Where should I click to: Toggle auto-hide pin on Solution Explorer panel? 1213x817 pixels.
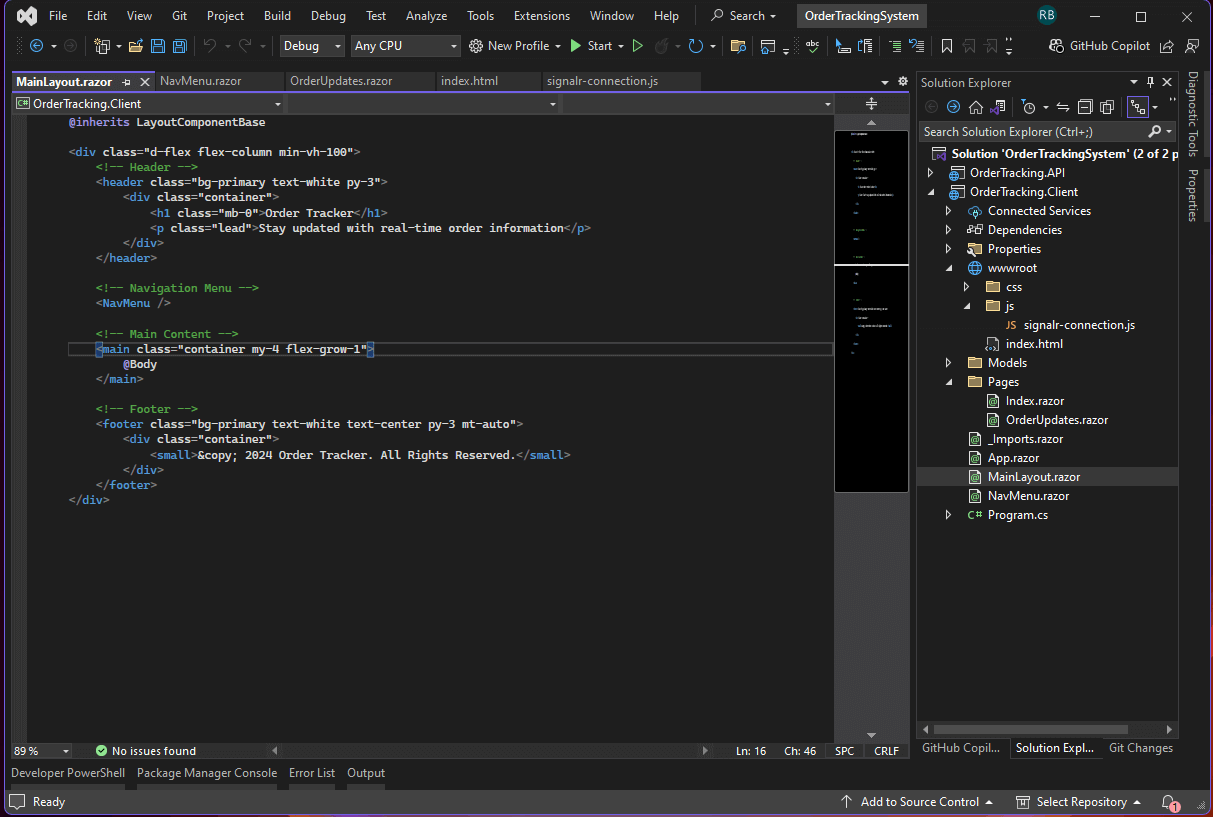coord(1150,83)
